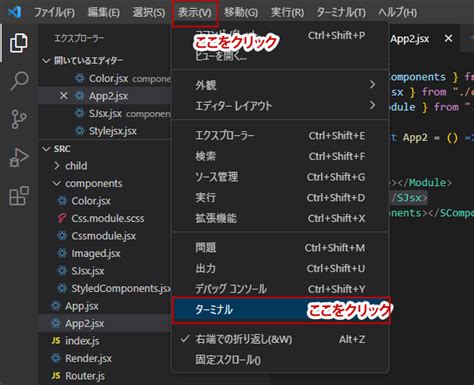The height and width of the screenshot is (385, 474).
Task: Open SJsx.jsx in open editors list
Action: coord(105,114)
